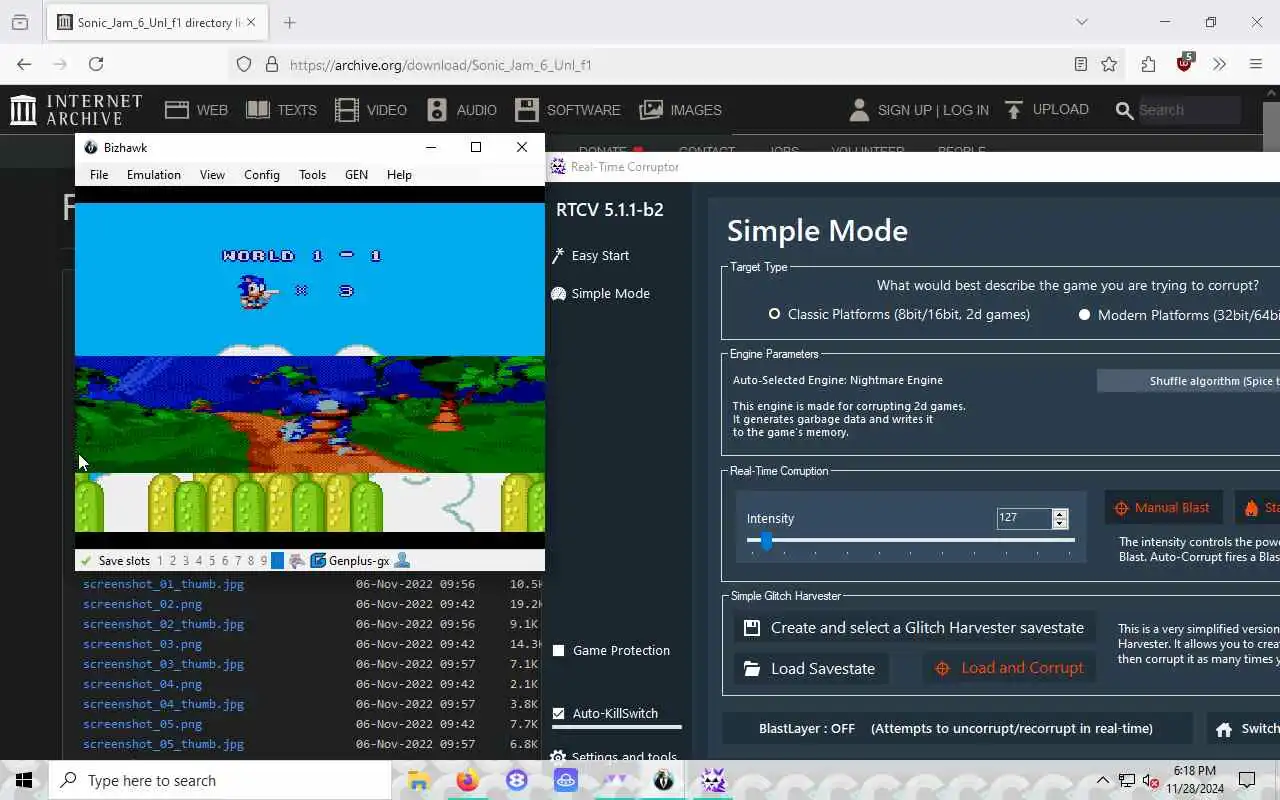Click the Firefox address bar URL
Viewport: 1280px width, 800px height.
click(441, 65)
